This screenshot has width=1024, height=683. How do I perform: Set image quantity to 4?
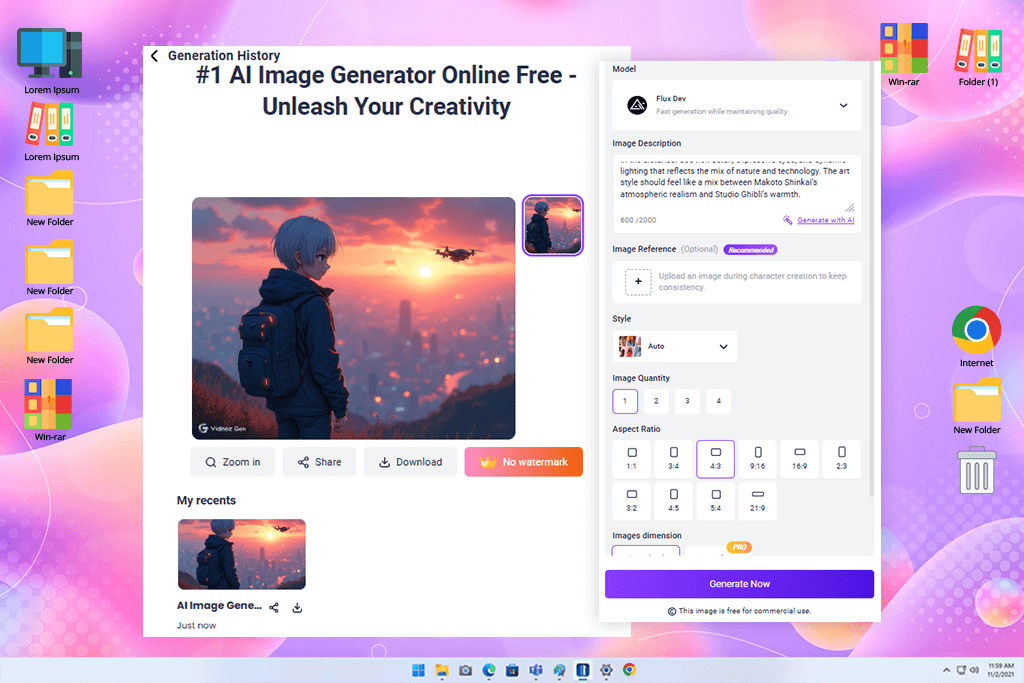coord(718,401)
